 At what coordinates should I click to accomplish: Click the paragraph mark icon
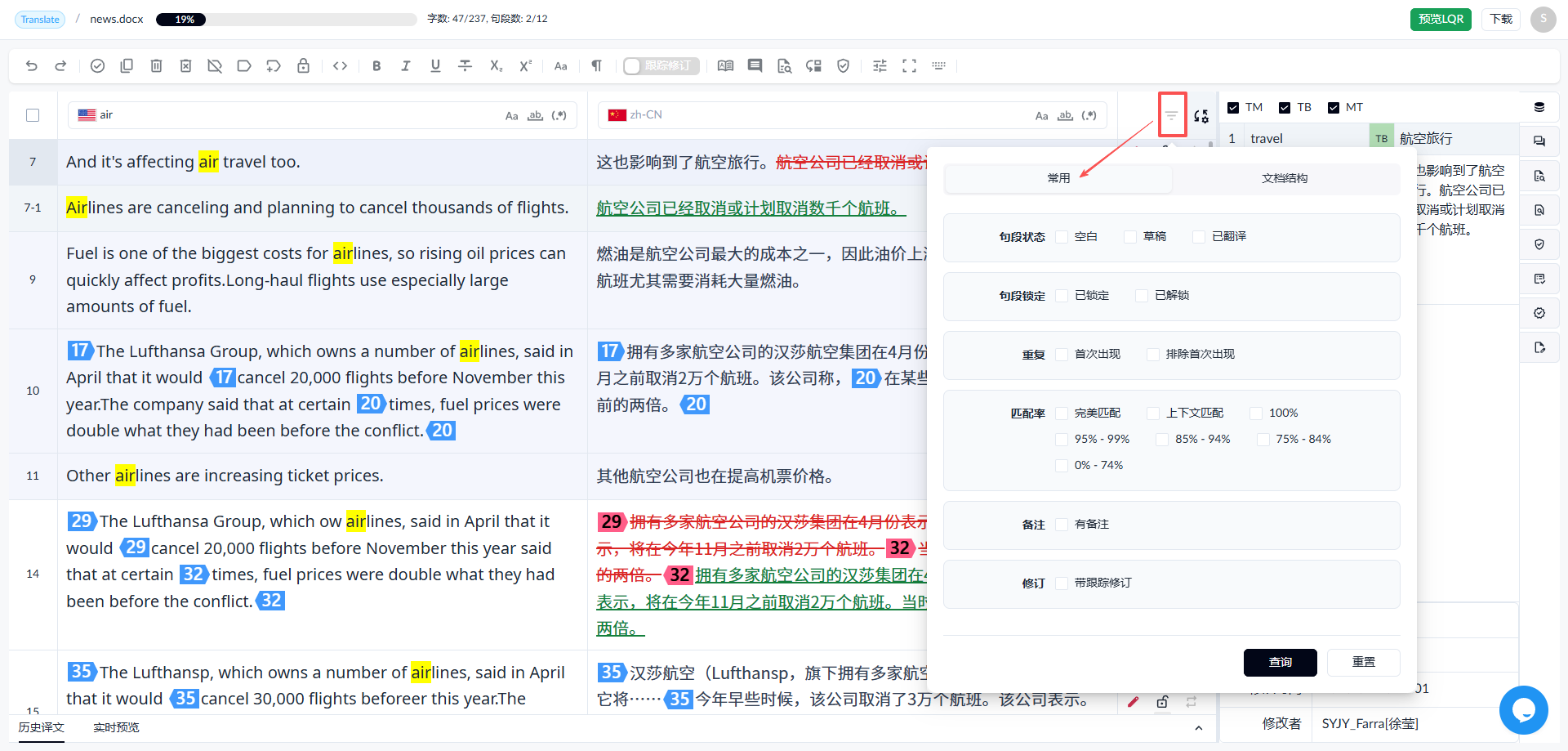[x=597, y=66]
